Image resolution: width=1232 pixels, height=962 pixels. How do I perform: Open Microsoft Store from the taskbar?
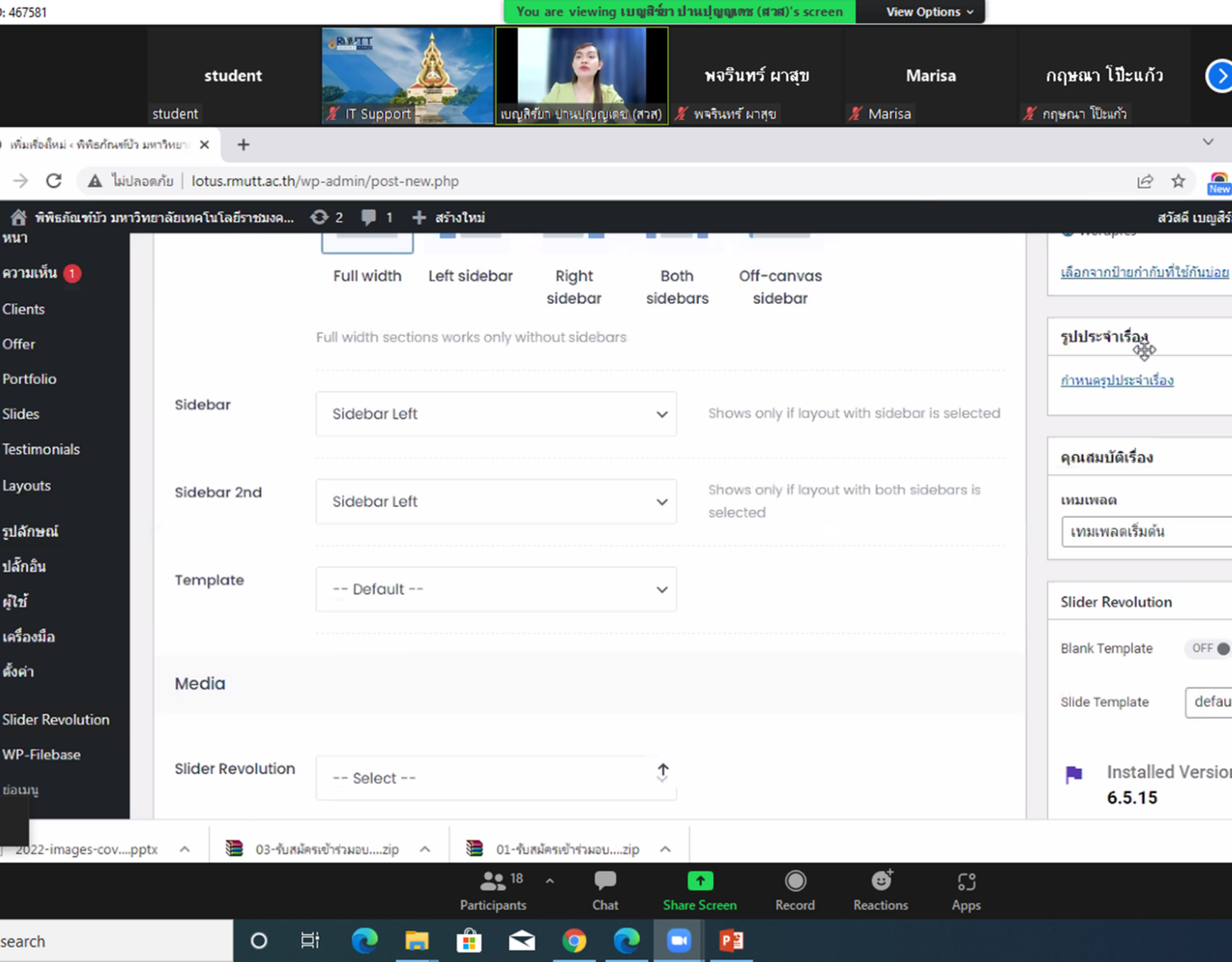click(x=469, y=941)
